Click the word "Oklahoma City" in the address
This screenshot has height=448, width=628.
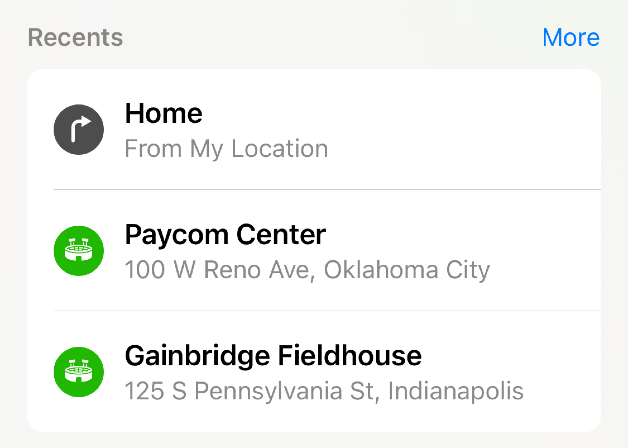(x=407, y=270)
